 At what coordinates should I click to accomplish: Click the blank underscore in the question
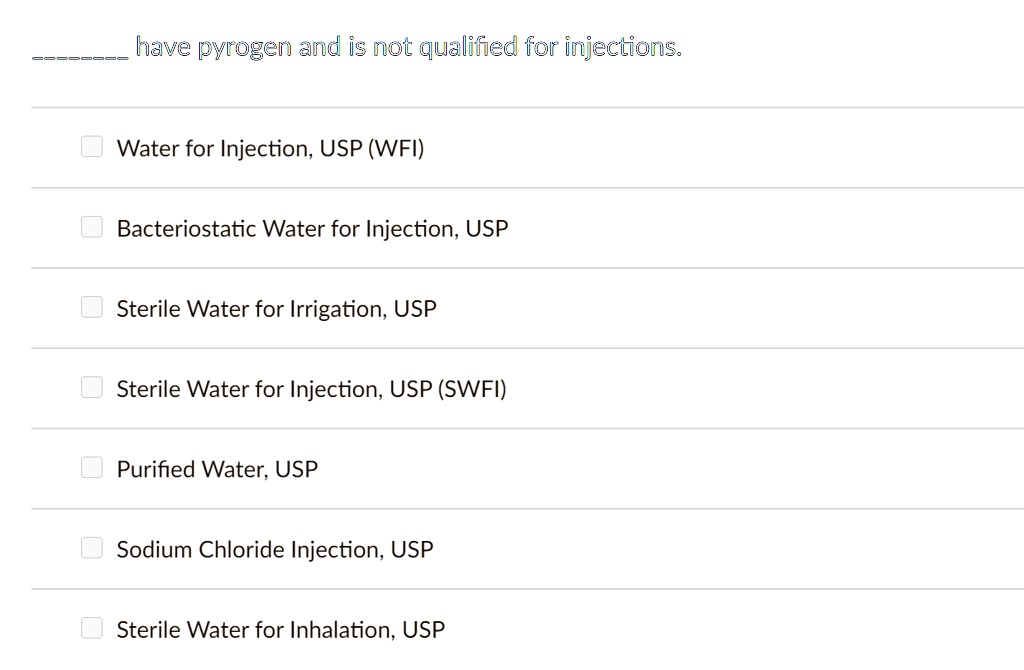pos(78,48)
